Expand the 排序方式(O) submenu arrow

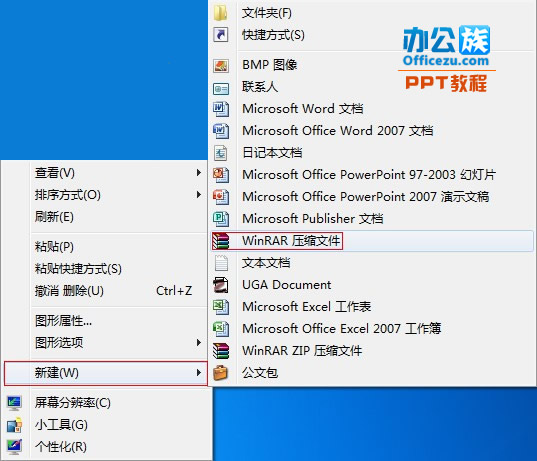(199, 195)
